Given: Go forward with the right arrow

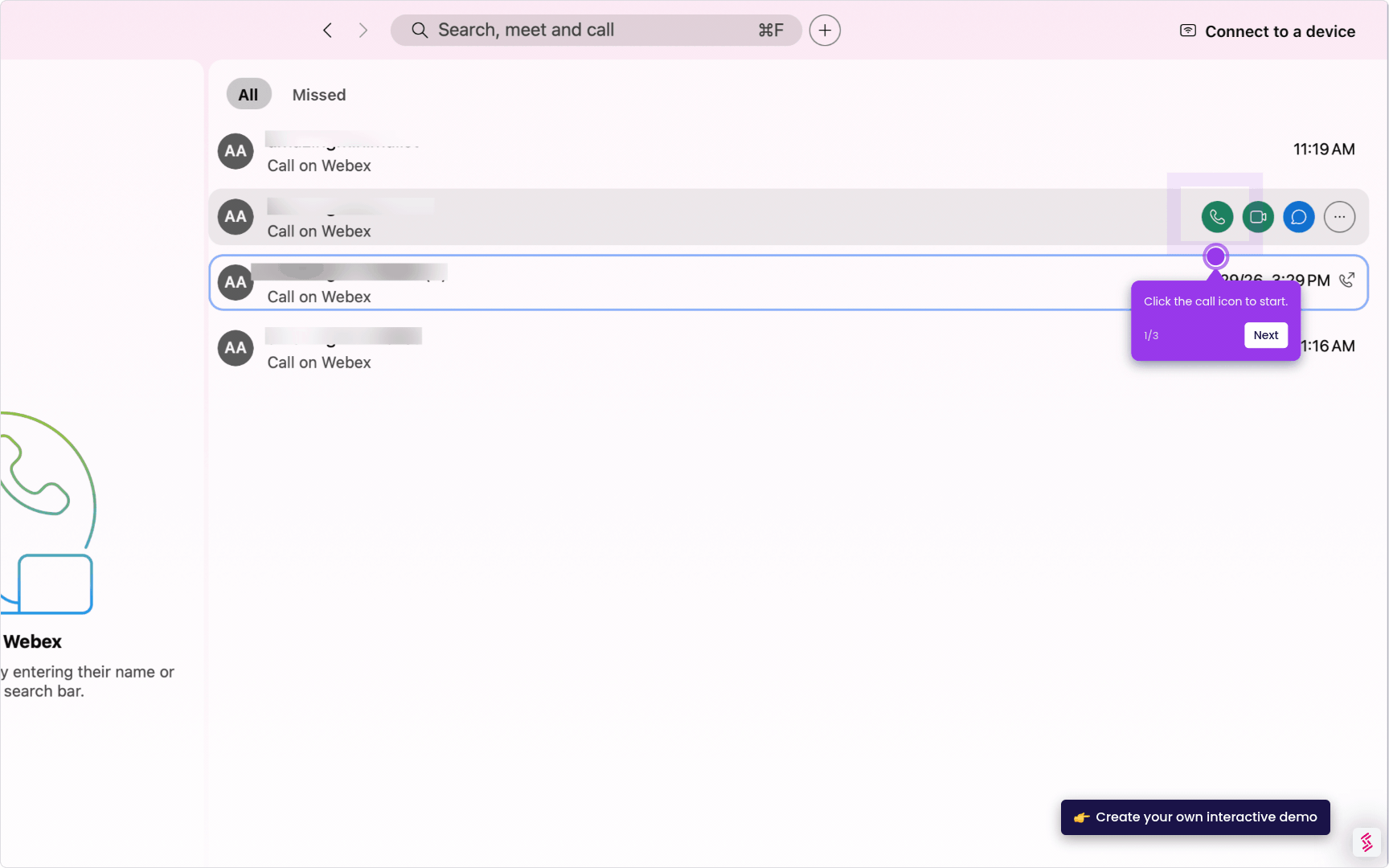Looking at the screenshot, I should [363, 31].
